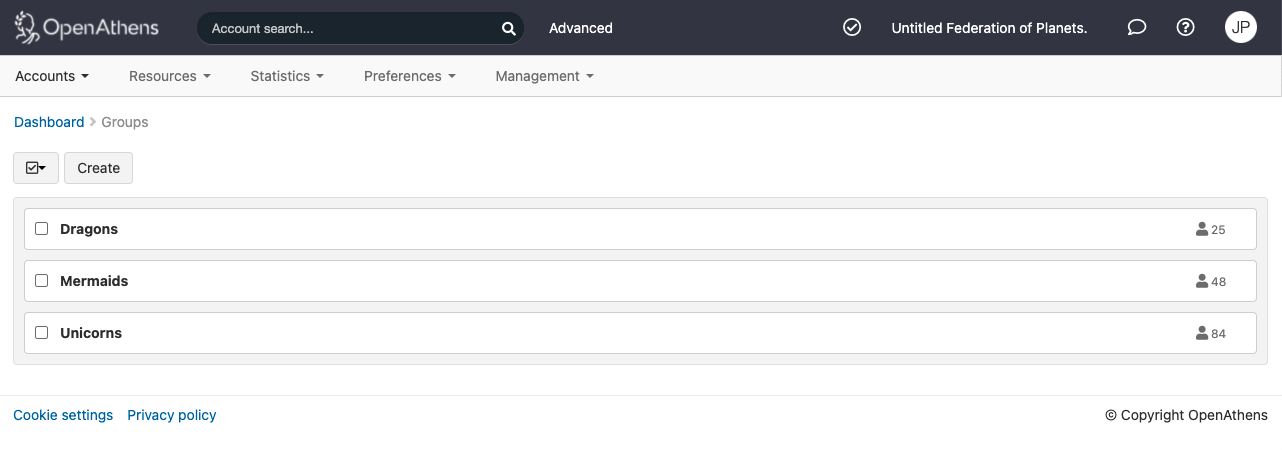This screenshot has width=1282, height=450.
Task: Click the Account search input field
Action: (x=350, y=28)
